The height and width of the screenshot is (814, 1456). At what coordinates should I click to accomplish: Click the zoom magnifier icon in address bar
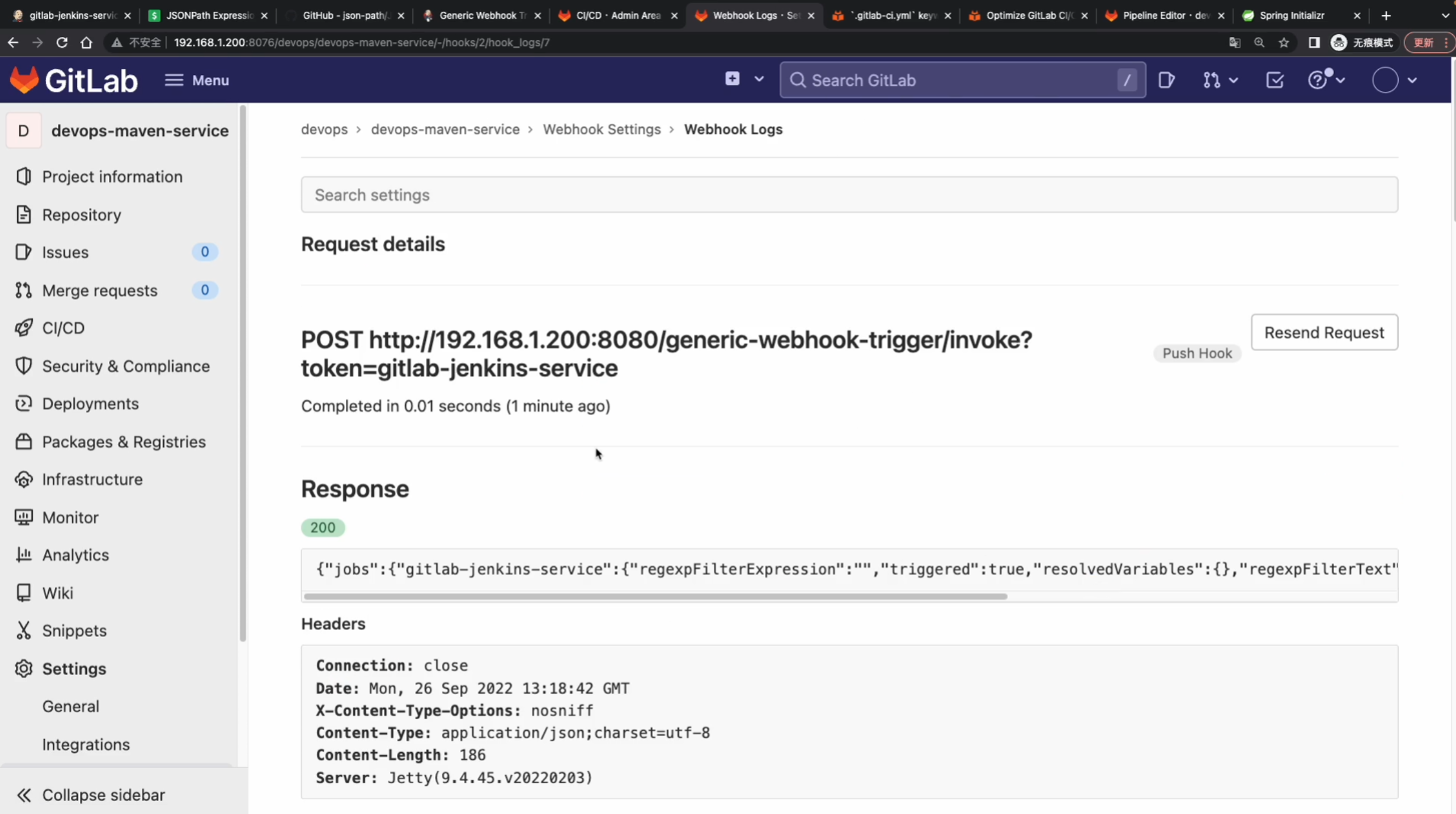pos(1259,43)
